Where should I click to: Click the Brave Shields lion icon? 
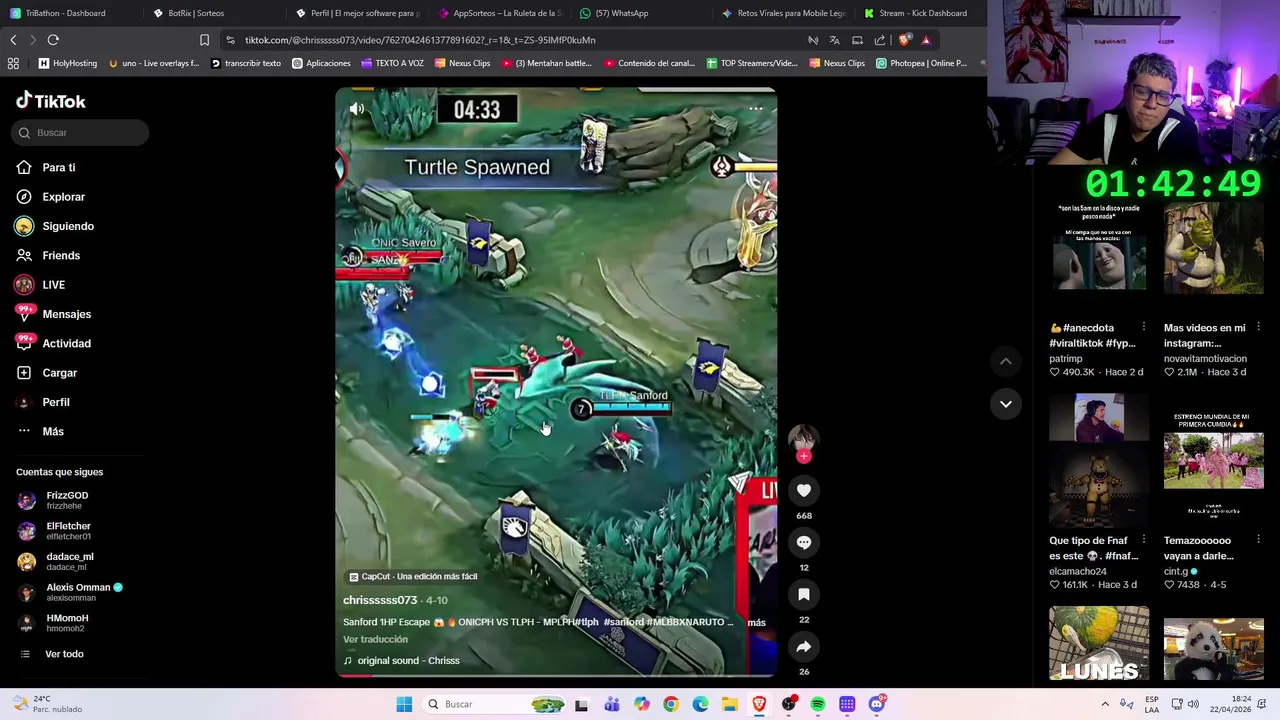coord(904,40)
